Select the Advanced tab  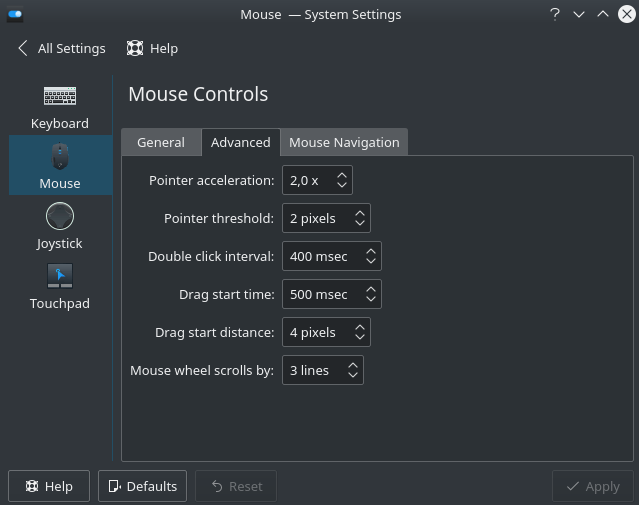(240, 142)
